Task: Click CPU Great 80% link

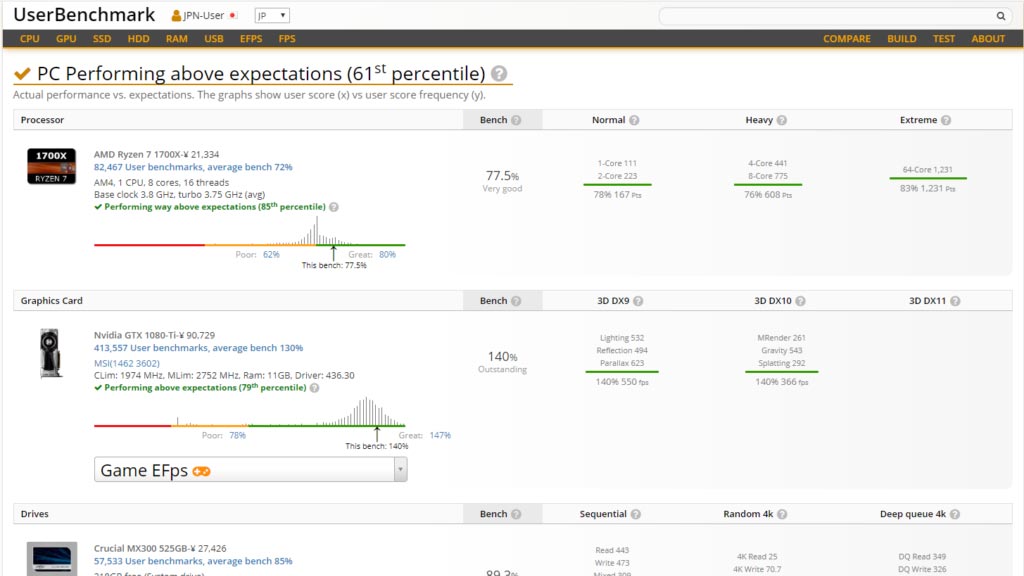Action: coord(387,255)
